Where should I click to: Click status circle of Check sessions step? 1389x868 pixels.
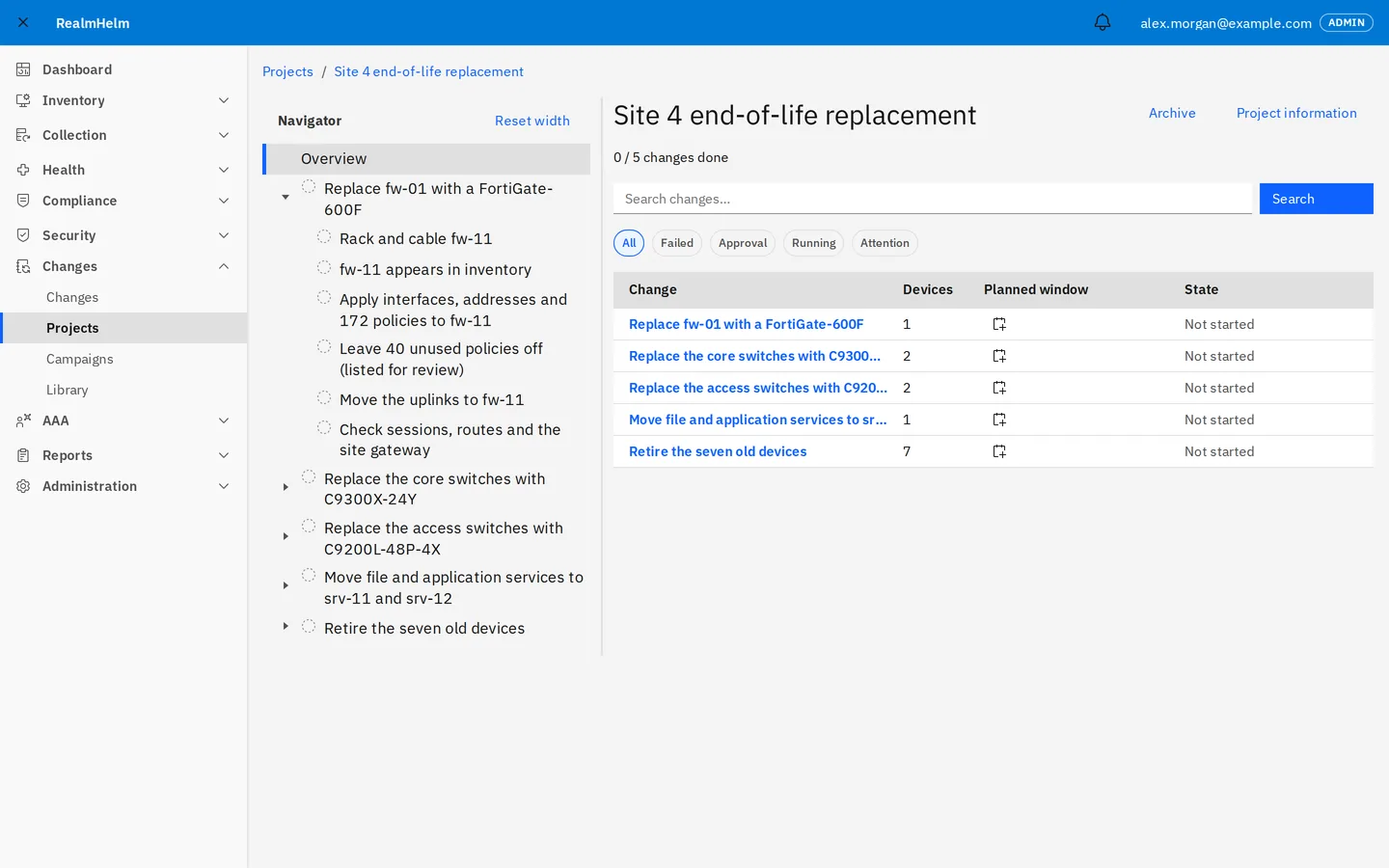tap(324, 427)
